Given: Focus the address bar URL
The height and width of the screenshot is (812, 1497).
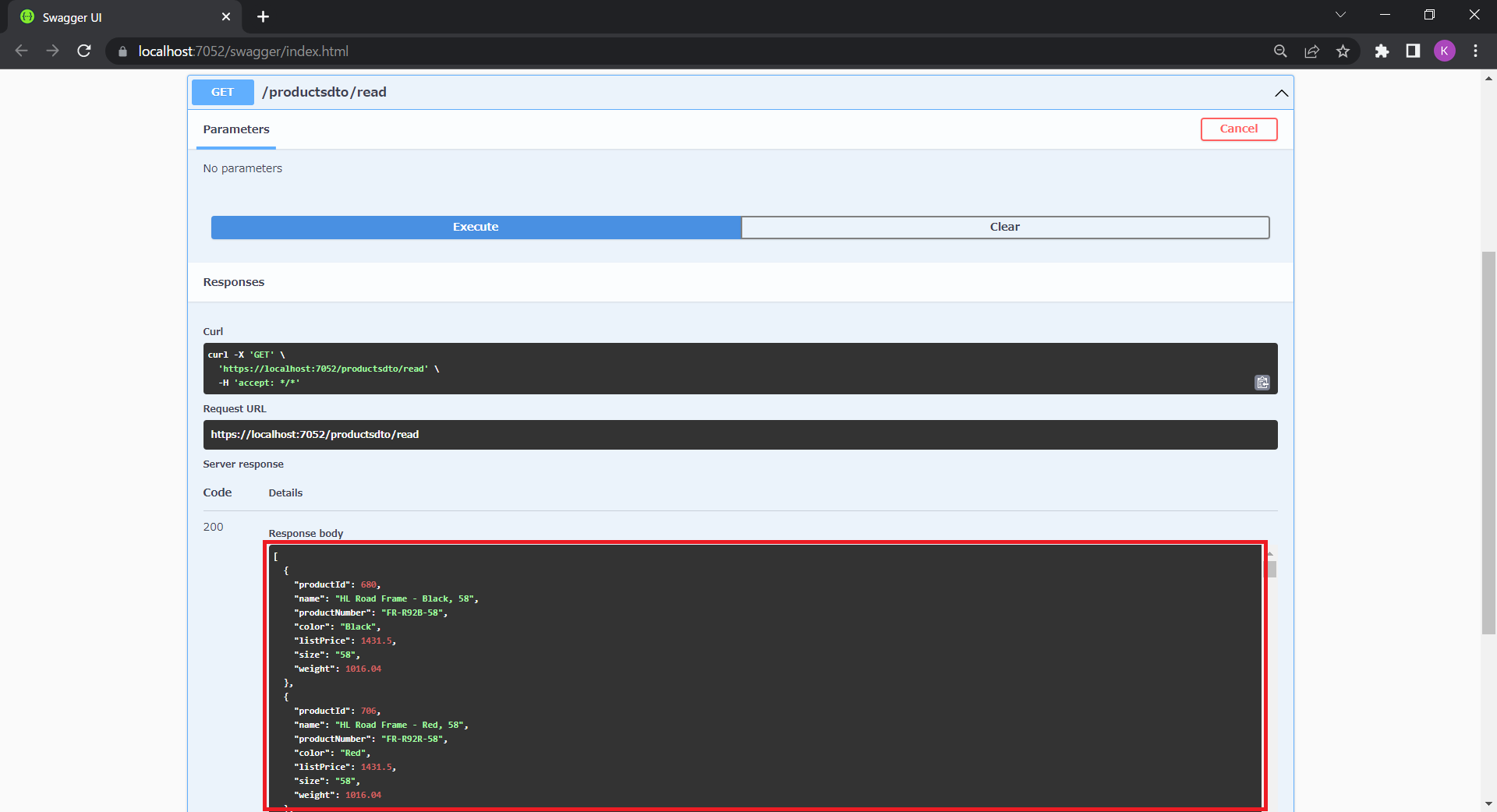Looking at the screenshot, I should point(243,51).
